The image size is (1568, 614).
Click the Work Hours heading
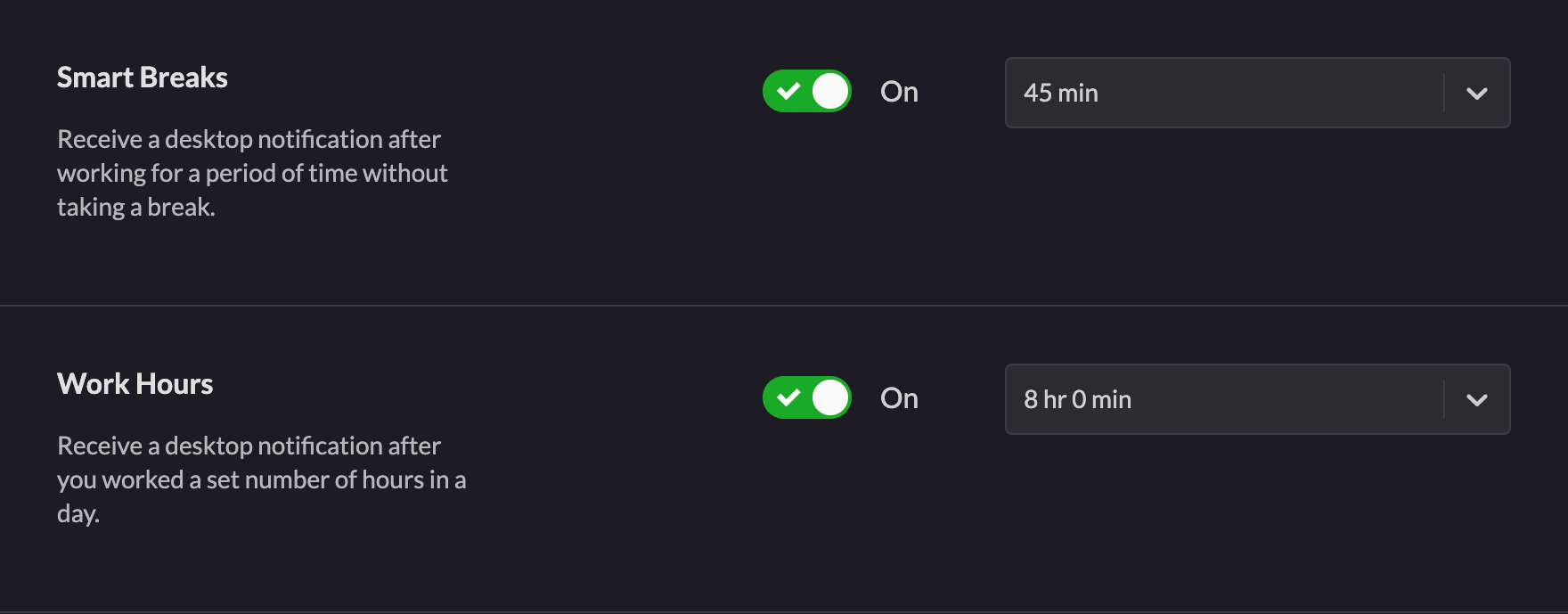[x=135, y=384]
